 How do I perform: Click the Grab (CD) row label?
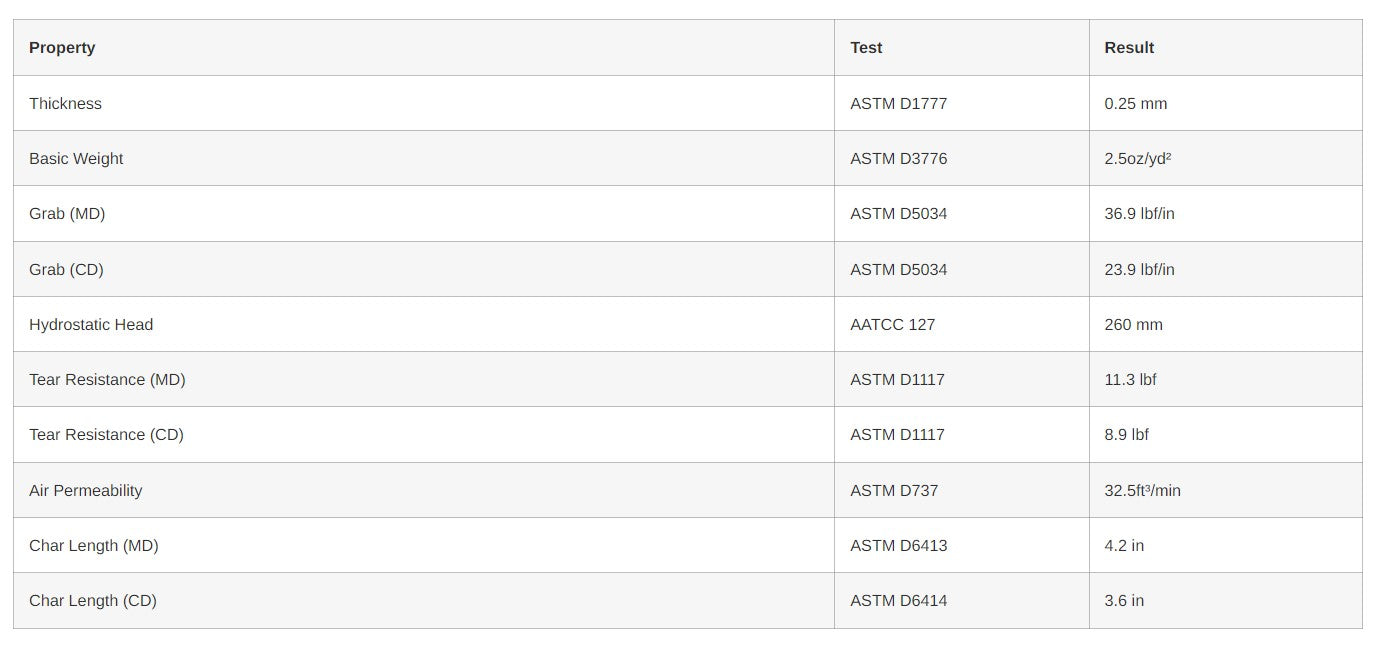pyautogui.click(x=66, y=270)
